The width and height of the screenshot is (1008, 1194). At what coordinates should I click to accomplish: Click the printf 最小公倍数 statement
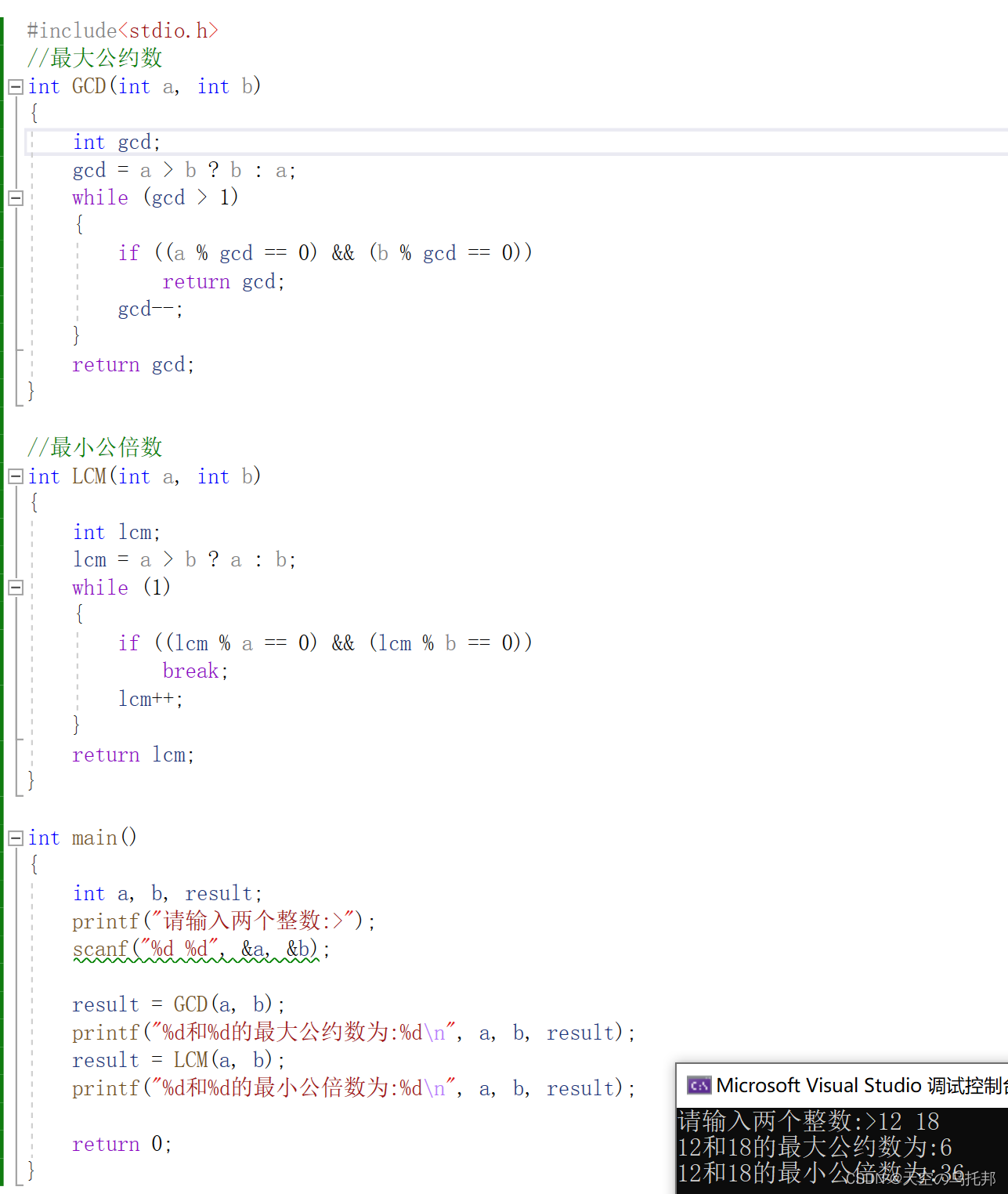pyautogui.click(x=353, y=1088)
